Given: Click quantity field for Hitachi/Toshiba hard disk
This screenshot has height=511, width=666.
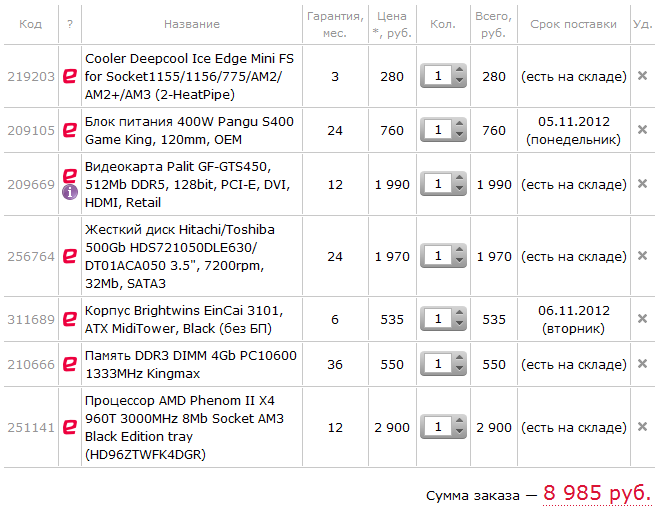Looking at the screenshot, I should 438,257.
